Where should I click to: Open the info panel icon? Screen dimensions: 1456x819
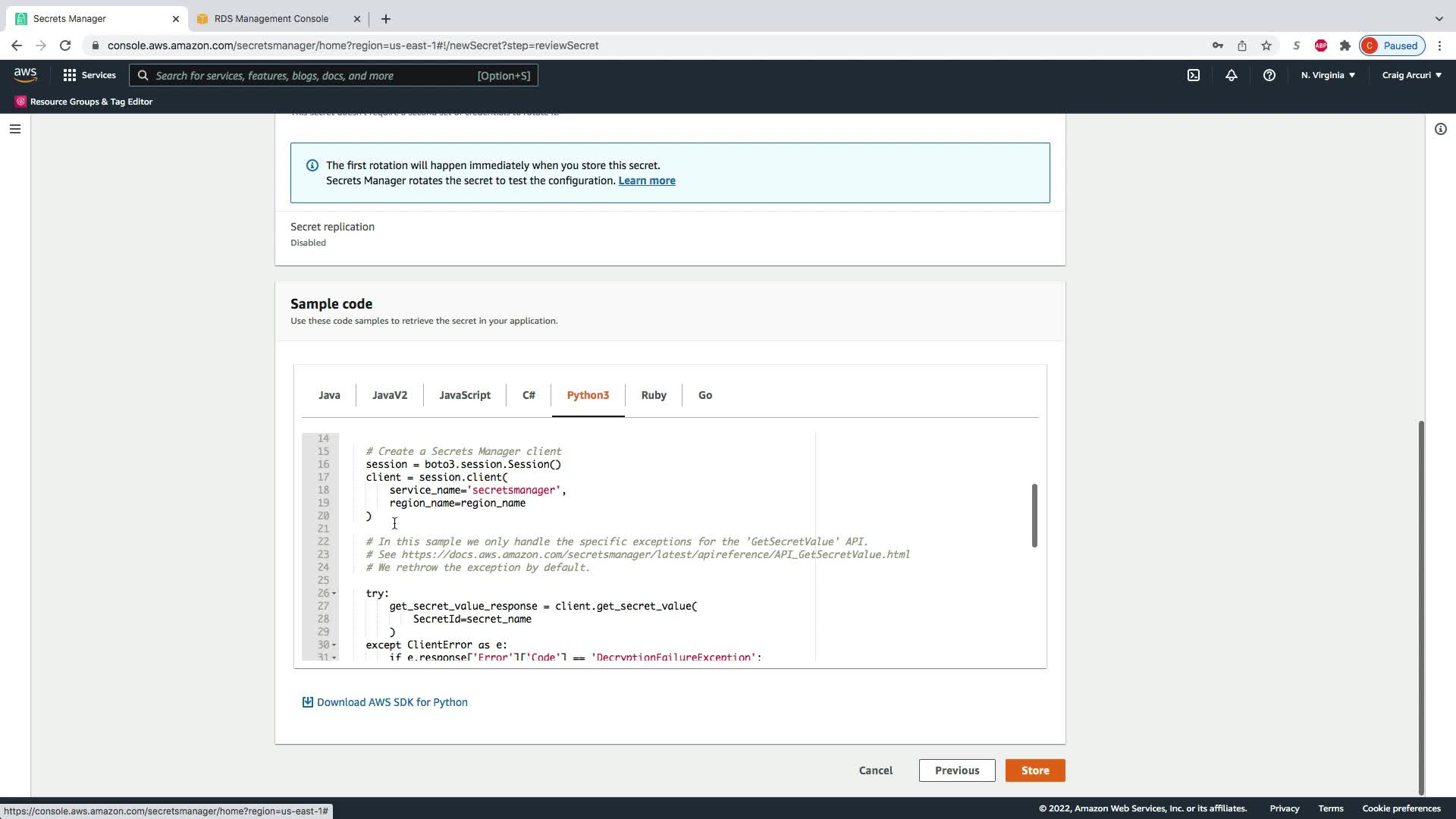[1440, 129]
